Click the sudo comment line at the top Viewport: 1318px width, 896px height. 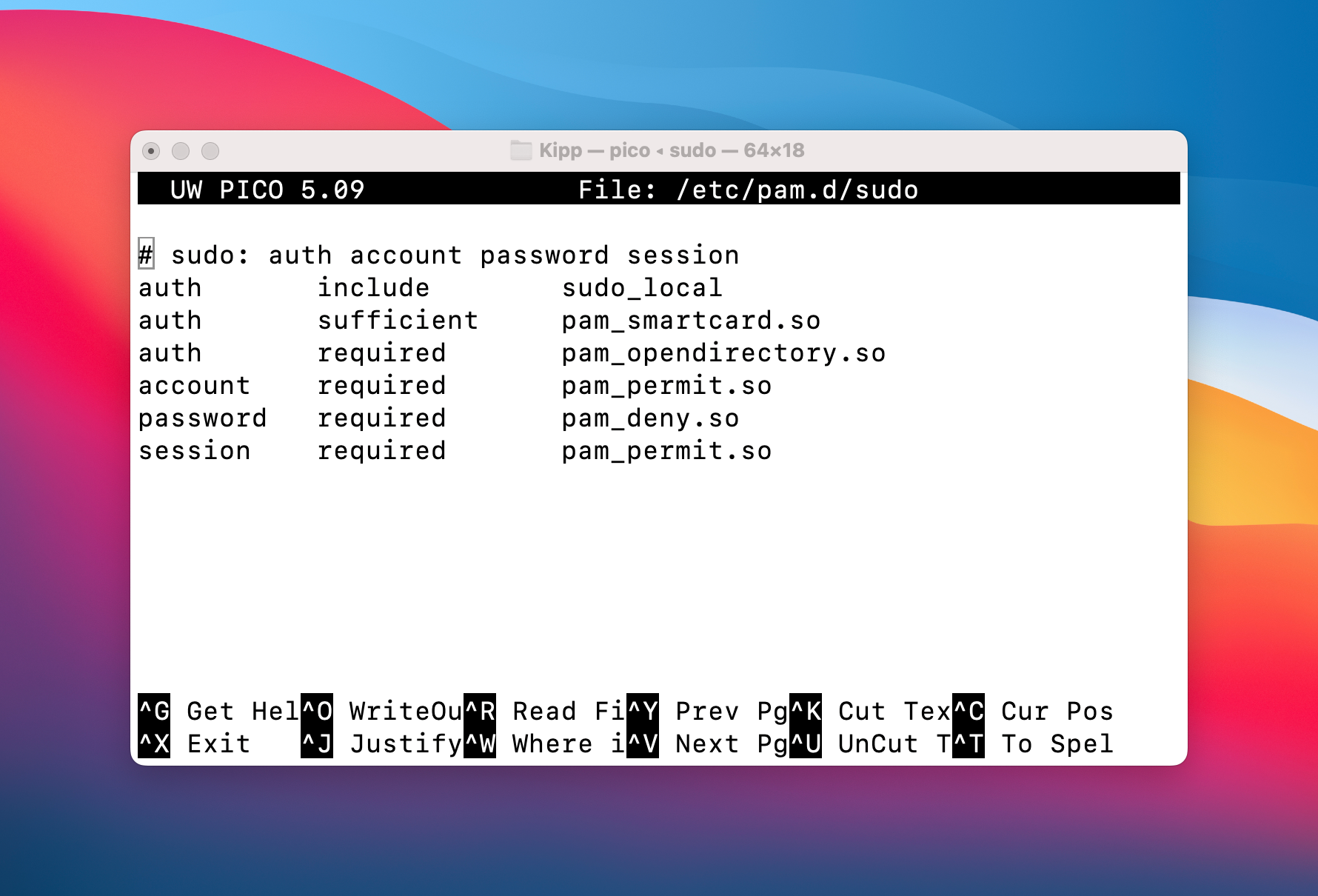point(437,255)
